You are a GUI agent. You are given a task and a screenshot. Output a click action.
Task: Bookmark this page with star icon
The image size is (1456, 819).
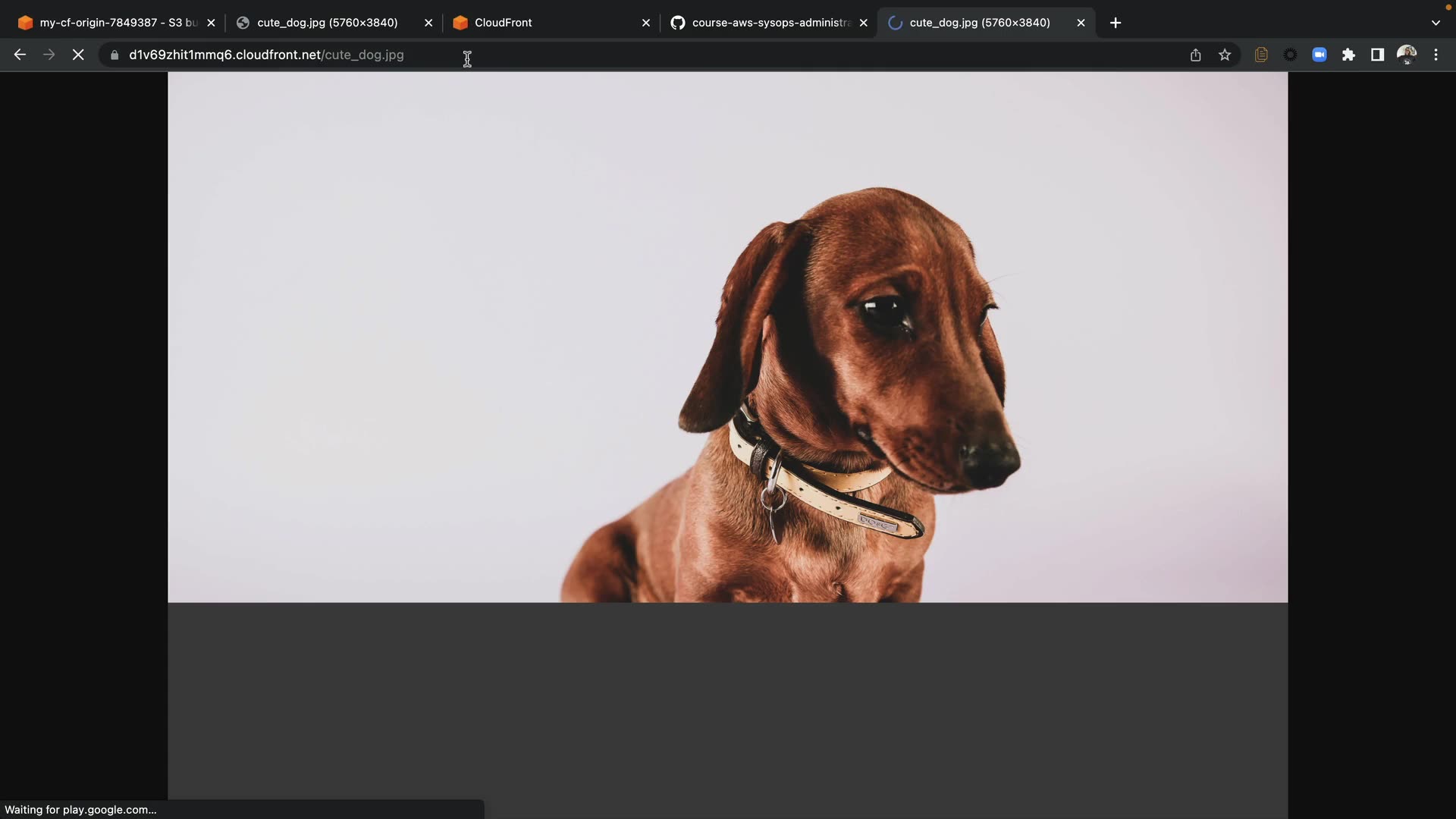click(x=1225, y=55)
